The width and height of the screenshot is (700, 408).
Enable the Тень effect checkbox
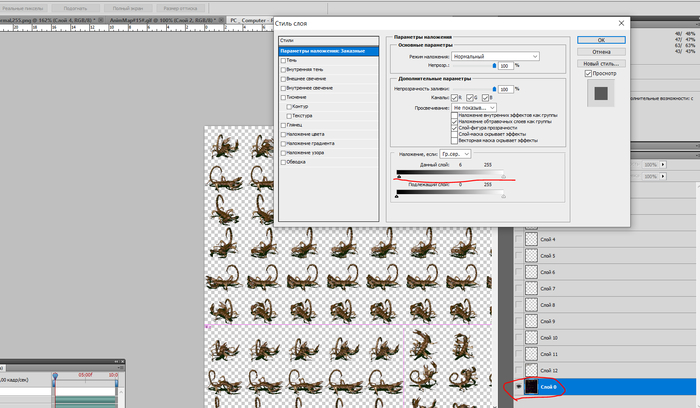coord(283,61)
